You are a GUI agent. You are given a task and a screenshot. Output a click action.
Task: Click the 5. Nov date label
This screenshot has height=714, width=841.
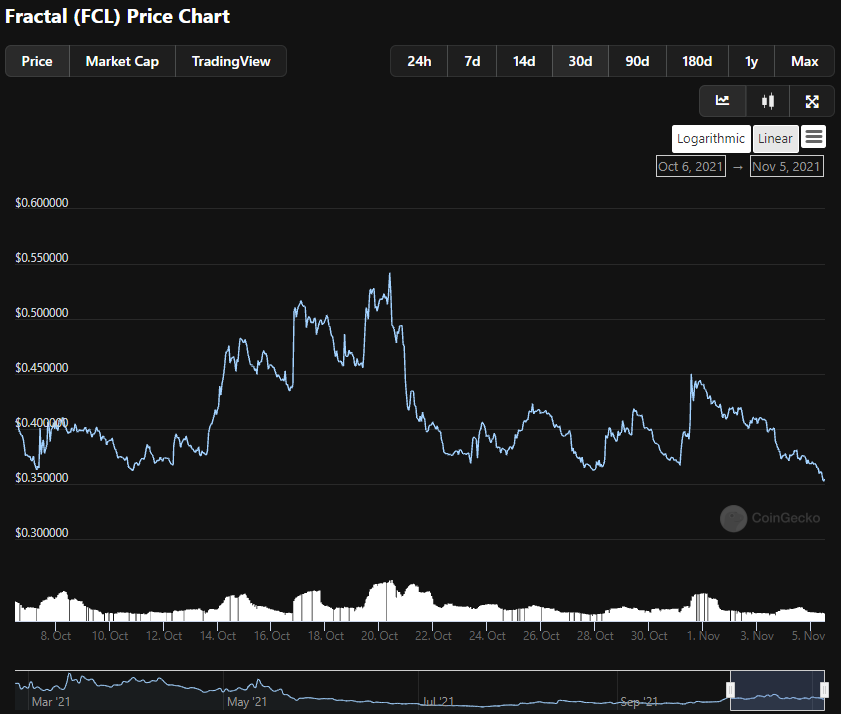pos(808,636)
